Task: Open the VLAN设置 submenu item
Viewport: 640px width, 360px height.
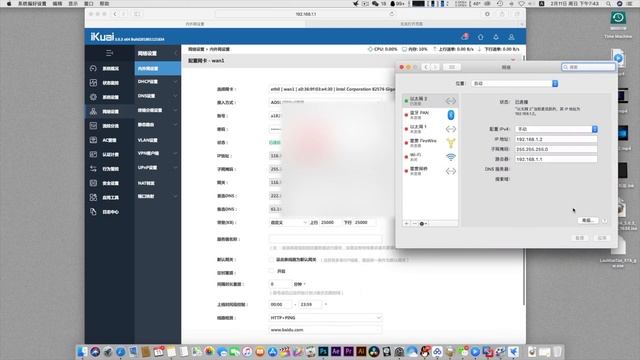Action: coord(158,140)
